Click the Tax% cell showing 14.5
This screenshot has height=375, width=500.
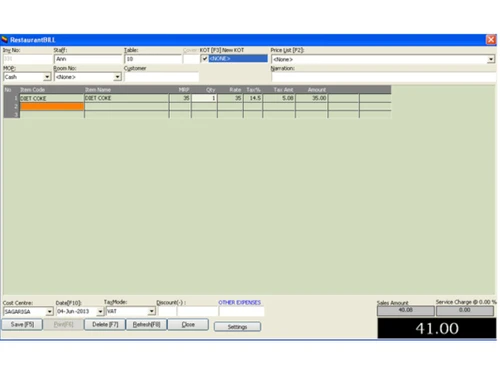pos(253,98)
